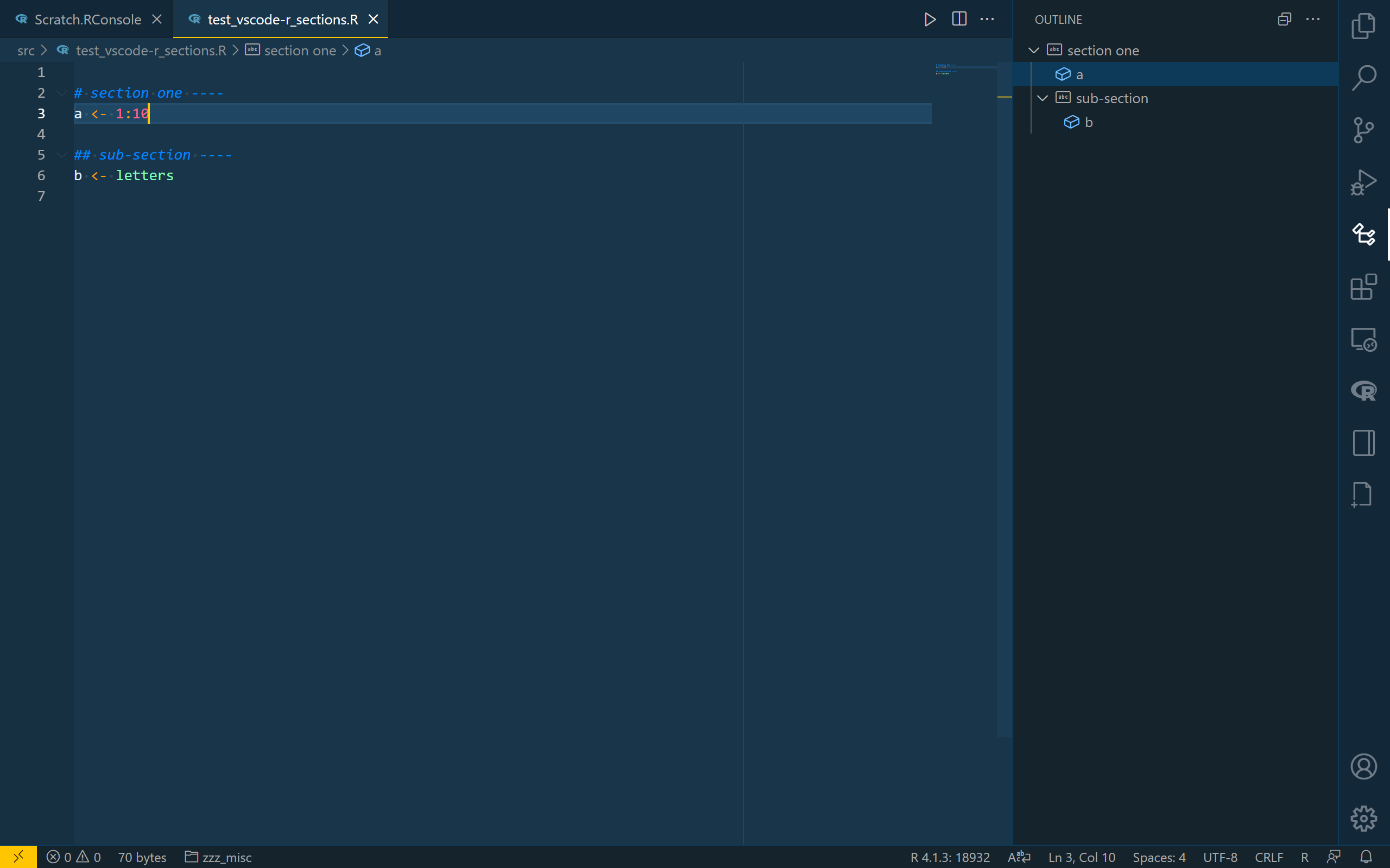Open Remote Explorer view icon
This screenshot has height=868, width=1390.
click(1363, 339)
